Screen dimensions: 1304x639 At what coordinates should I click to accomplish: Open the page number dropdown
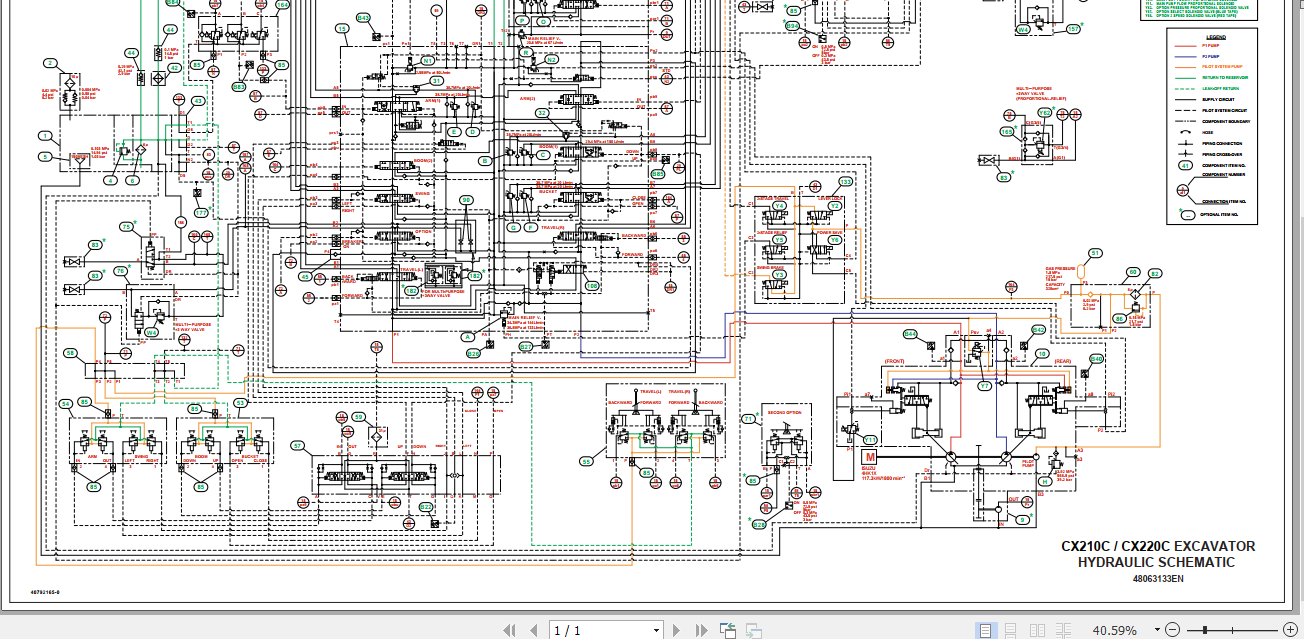(x=656, y=631)
